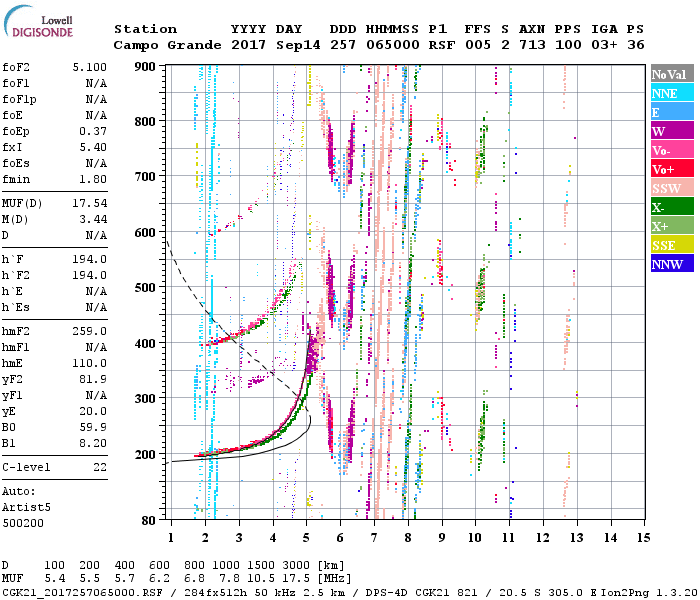Select the W purple legend swatch

click(672, 131)
